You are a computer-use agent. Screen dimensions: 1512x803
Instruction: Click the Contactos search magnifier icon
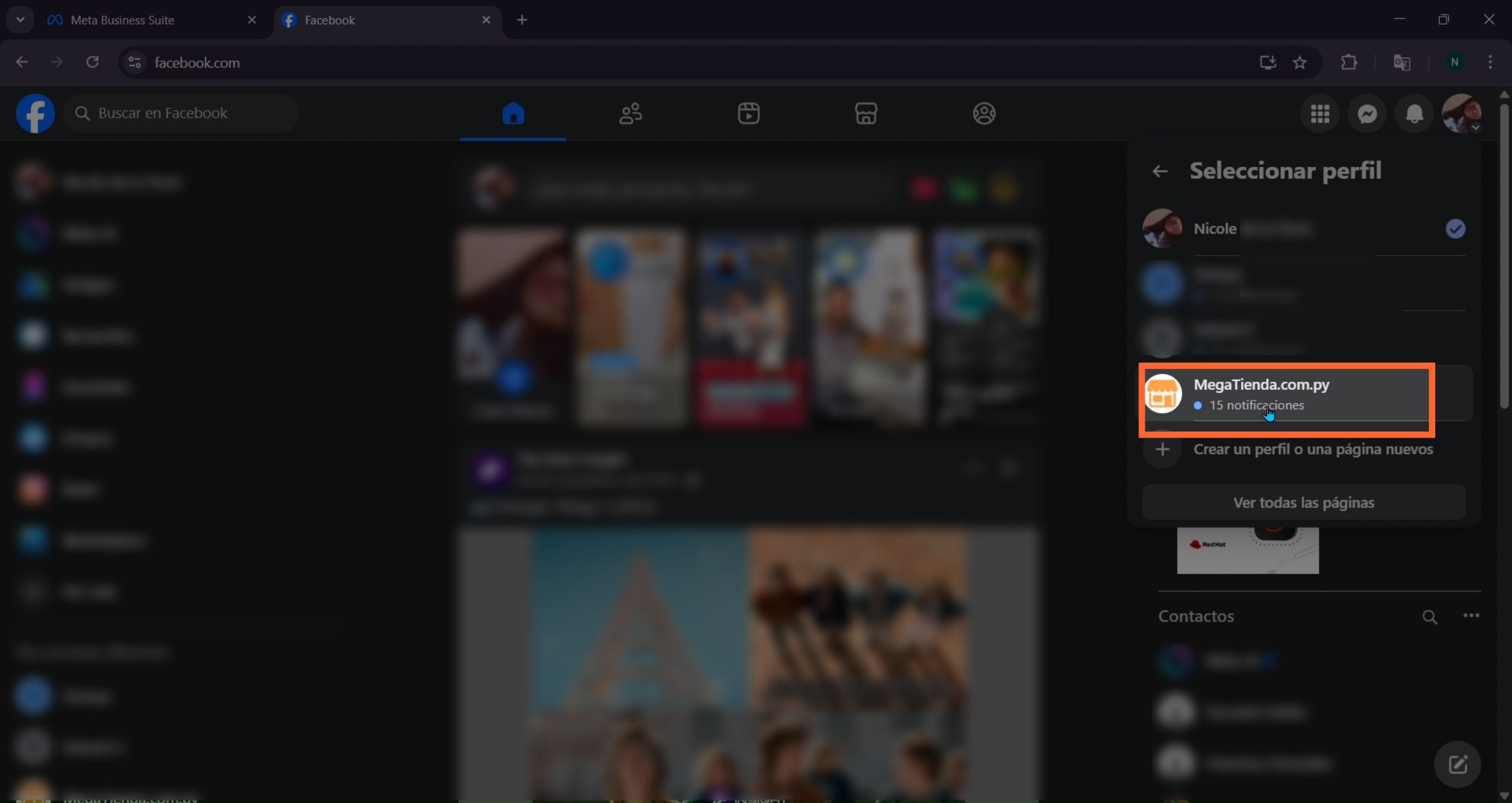click(x=1429, y=617)
